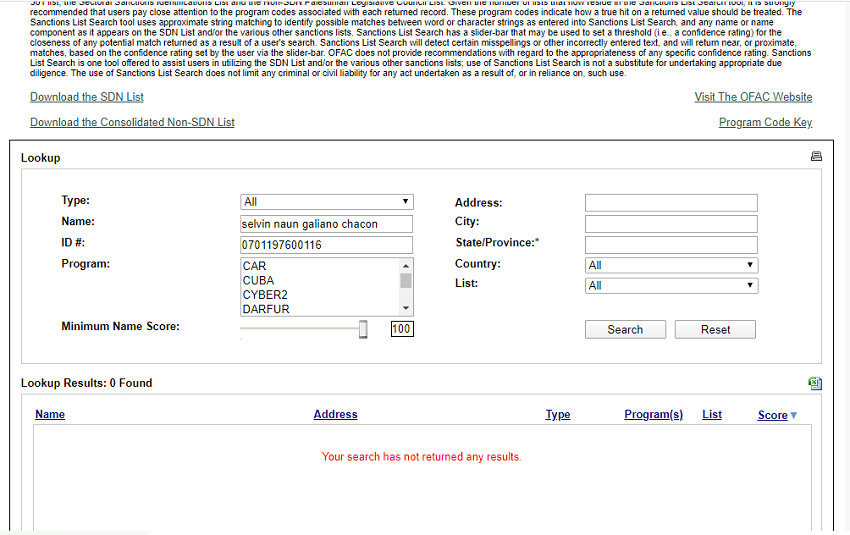
Task: Select CUBA in the Program list
Action: coord(258,281)
